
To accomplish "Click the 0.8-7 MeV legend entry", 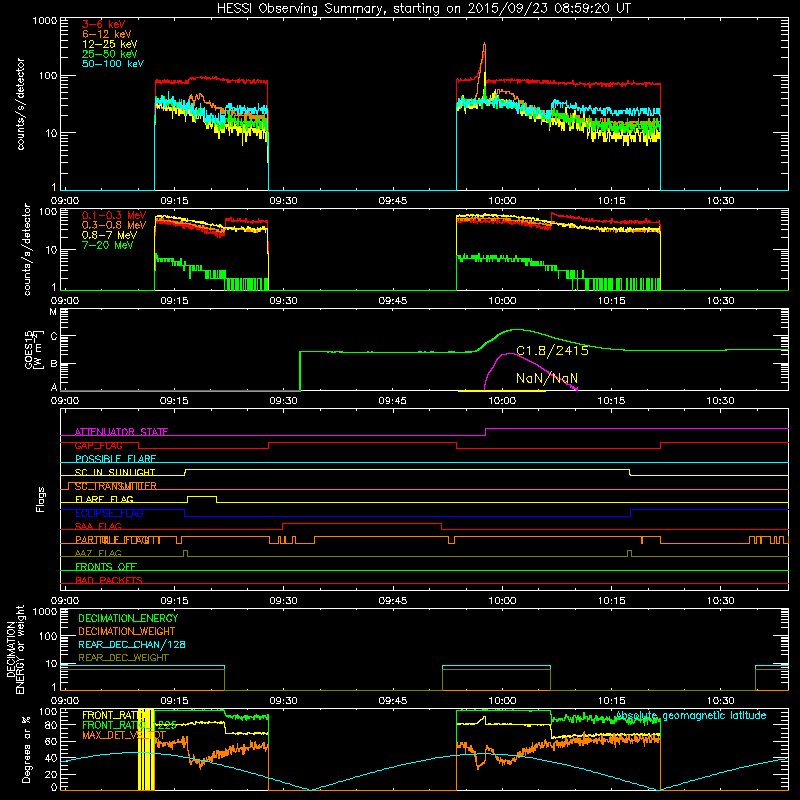I will (110, 235).
